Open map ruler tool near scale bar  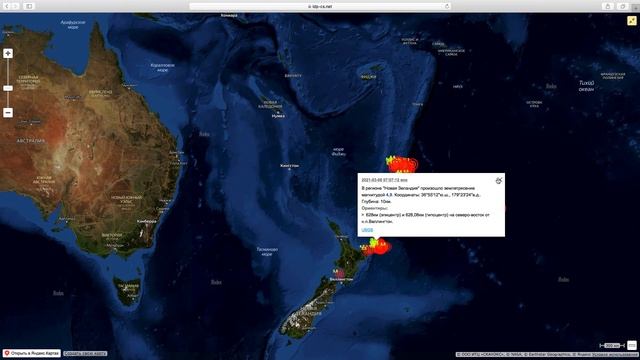click(x=631, y=345)
